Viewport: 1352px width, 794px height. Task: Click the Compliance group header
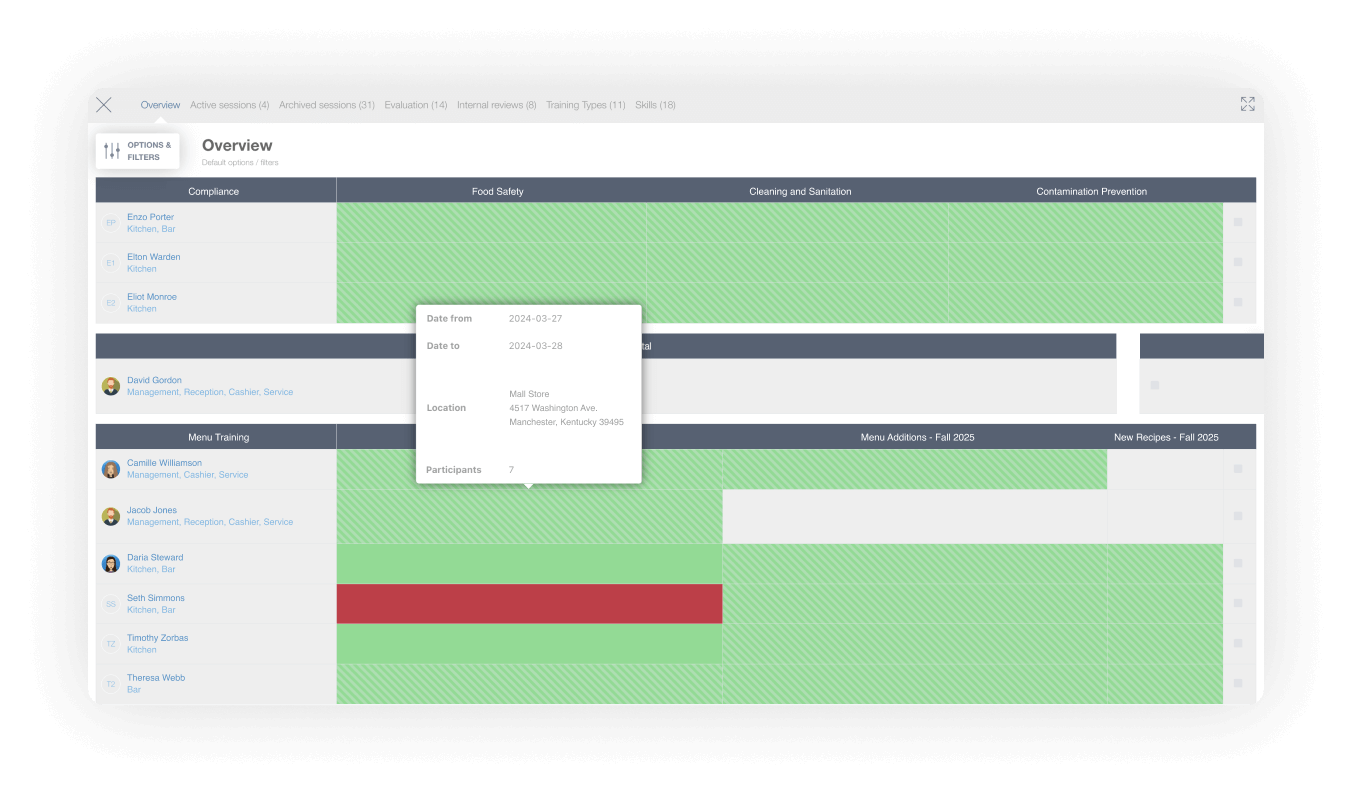click(x=214, y=191)
